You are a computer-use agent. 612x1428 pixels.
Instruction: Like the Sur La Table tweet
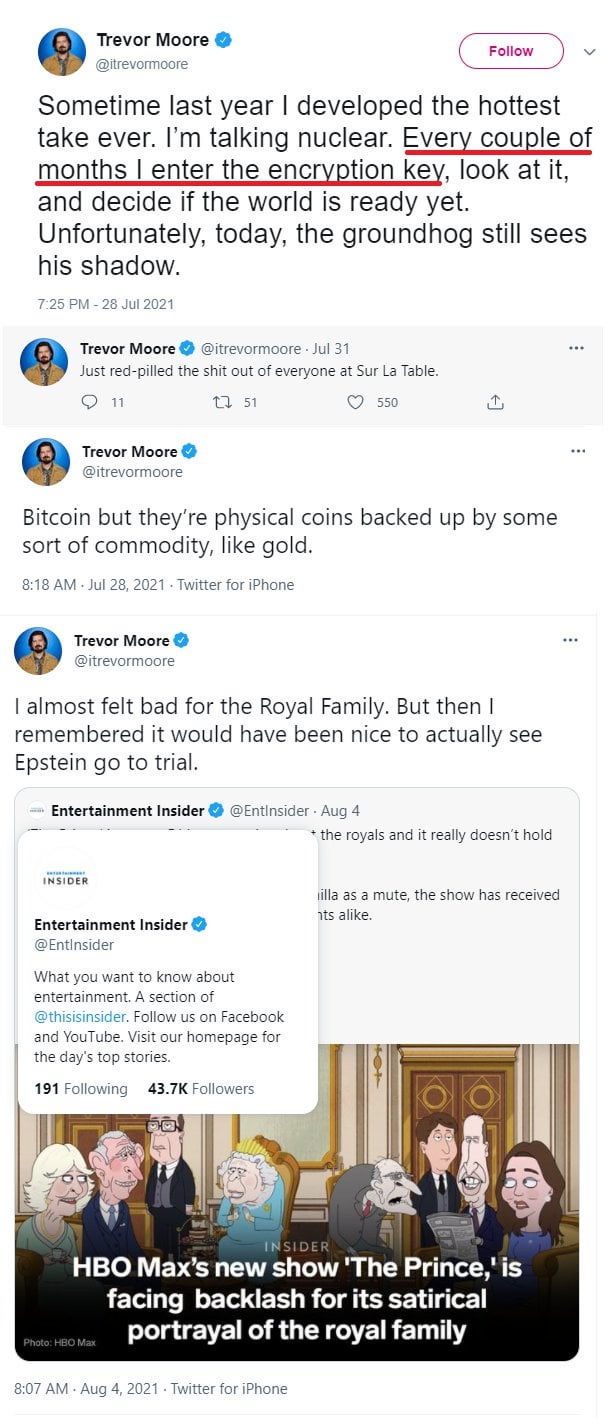click(x=355, y=402)
